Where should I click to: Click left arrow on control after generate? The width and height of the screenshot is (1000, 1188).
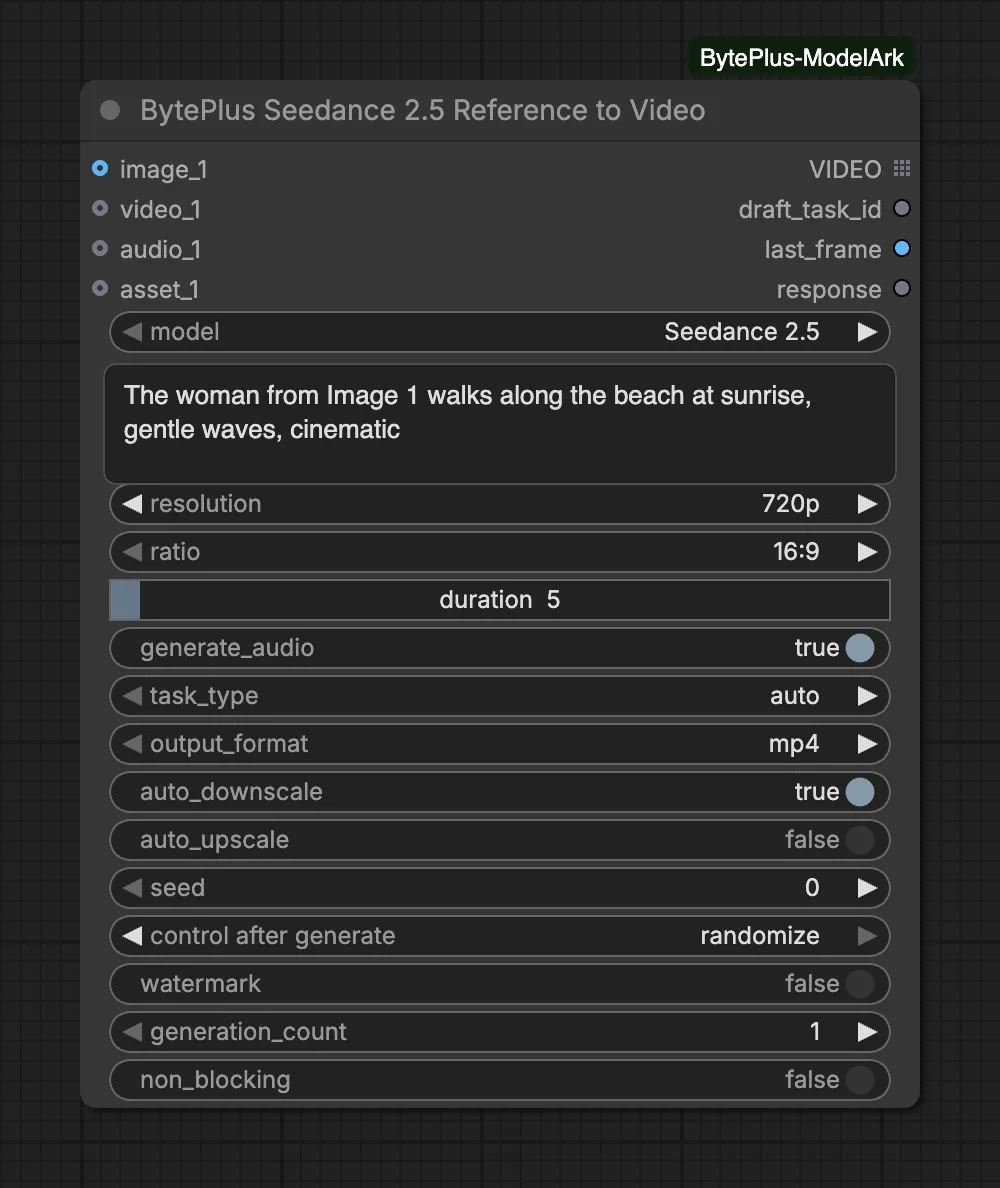coord(133,936)
